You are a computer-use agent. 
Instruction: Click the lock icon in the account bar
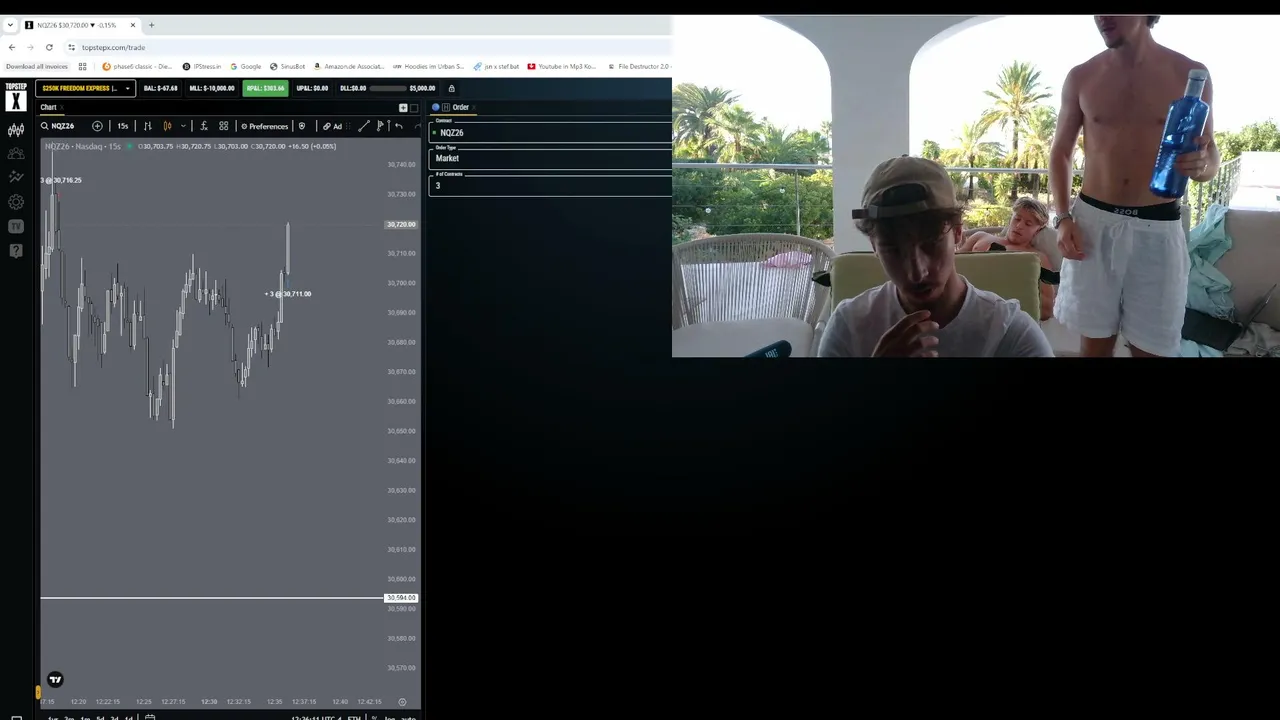pyautogui.click(x=451, y=88)
